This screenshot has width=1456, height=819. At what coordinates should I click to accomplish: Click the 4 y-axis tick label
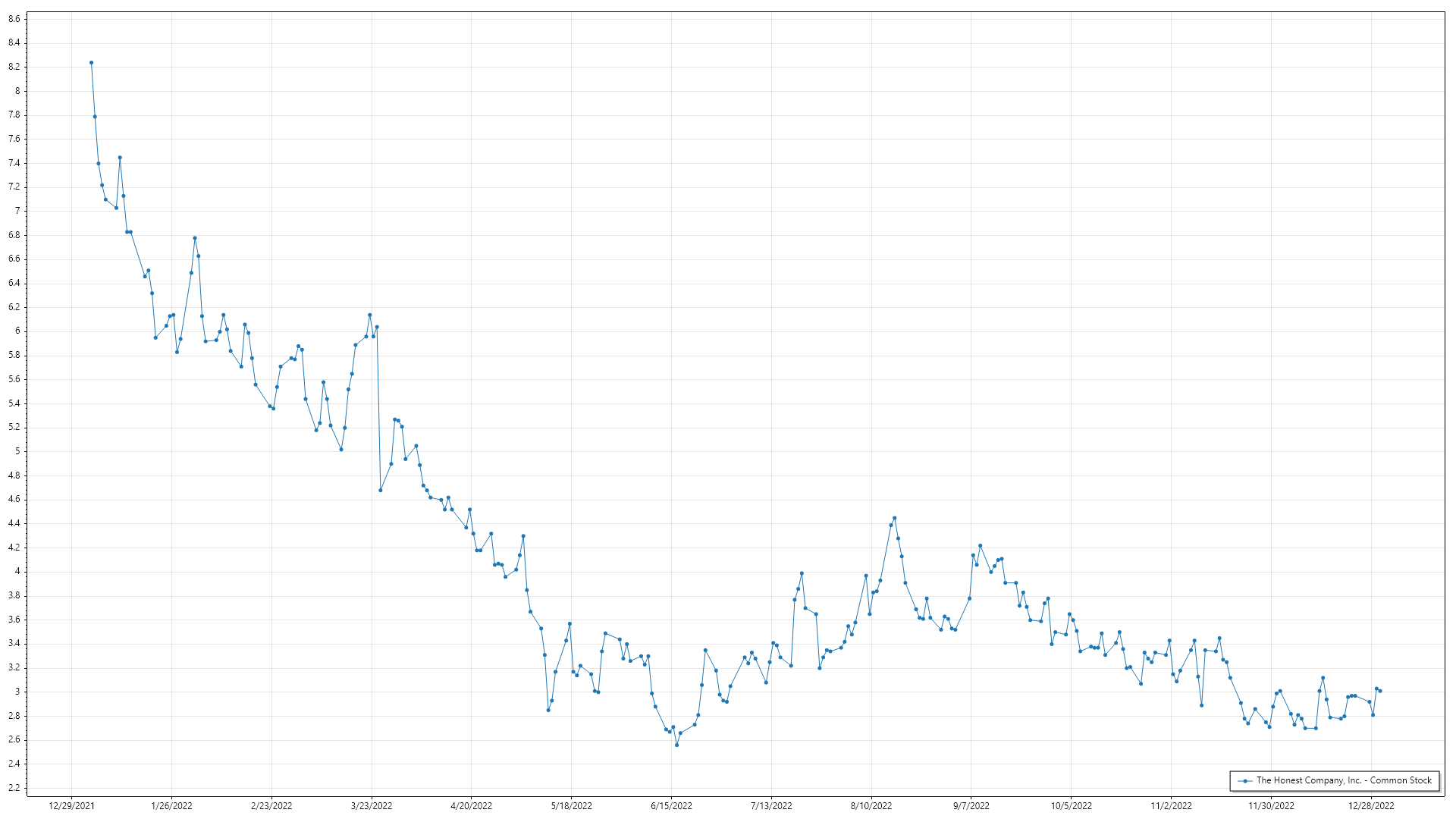pyautogui.click(x=17, y=571)
